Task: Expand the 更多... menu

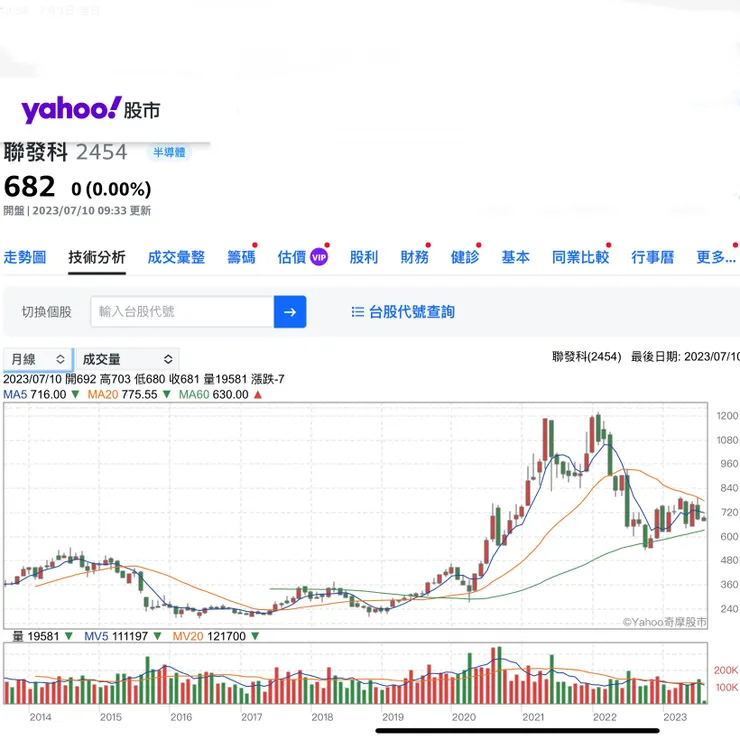Action: click(716, 258)
